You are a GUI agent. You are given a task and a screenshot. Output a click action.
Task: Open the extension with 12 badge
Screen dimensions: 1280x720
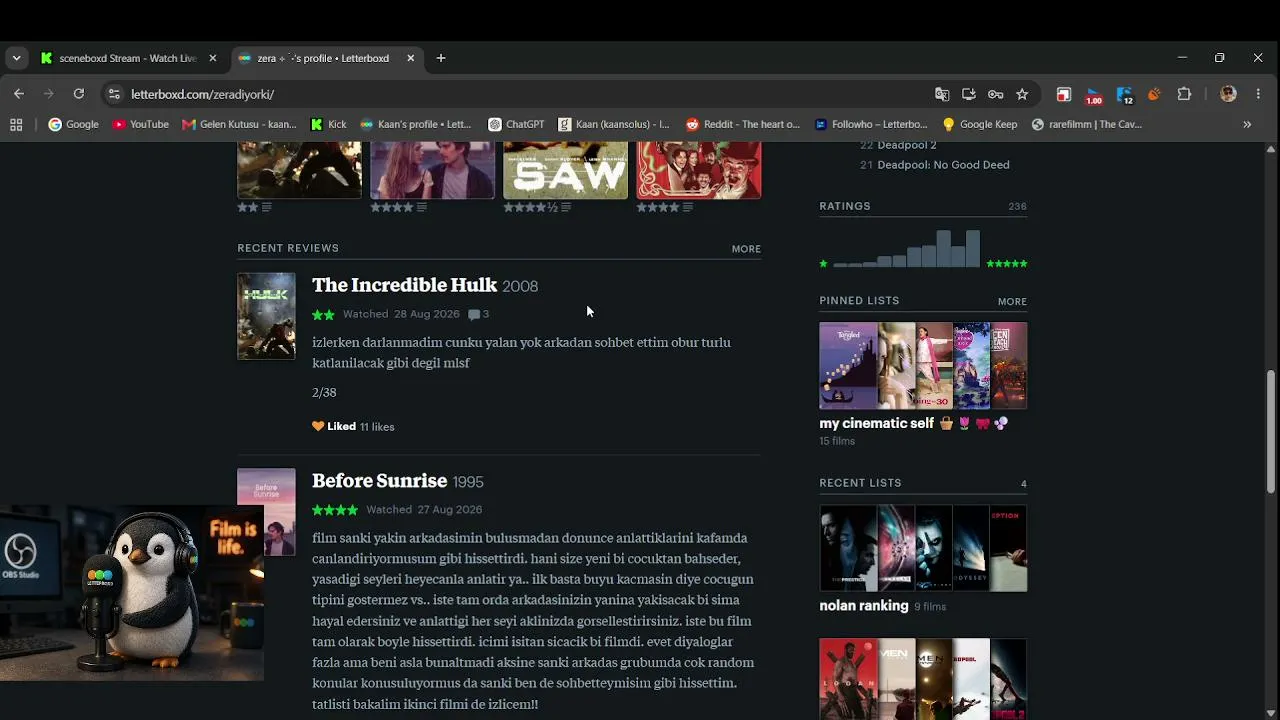tap(1125, 95)
